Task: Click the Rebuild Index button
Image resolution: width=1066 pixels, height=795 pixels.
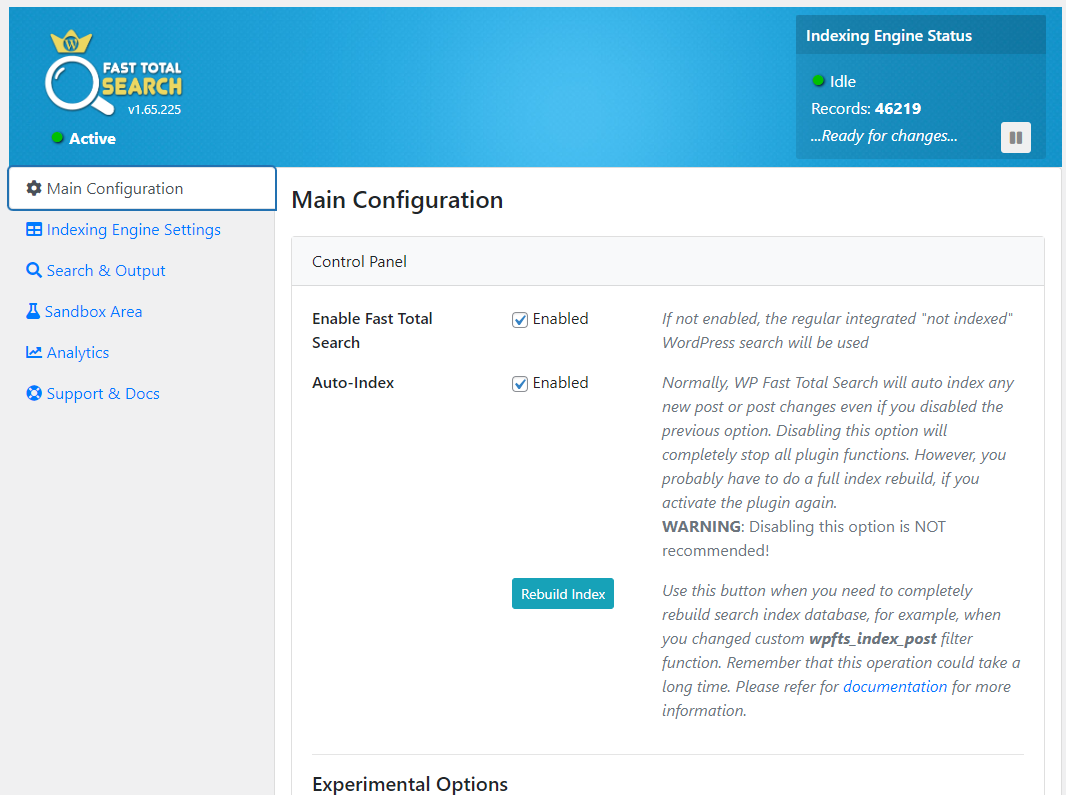Action: (563, 594)
